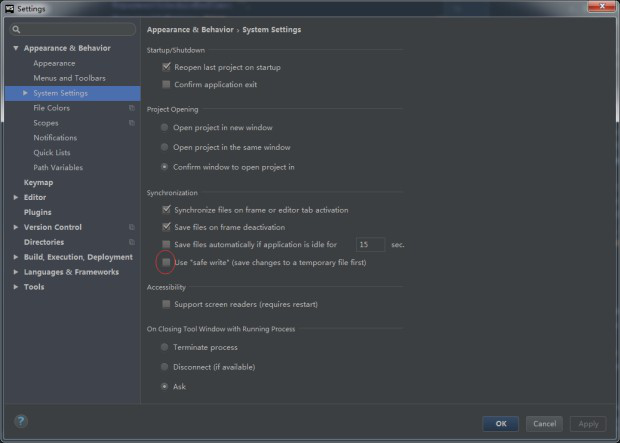620x443 pixels.
Task: Choose the Ask radio option
Action: coord(164,386)
